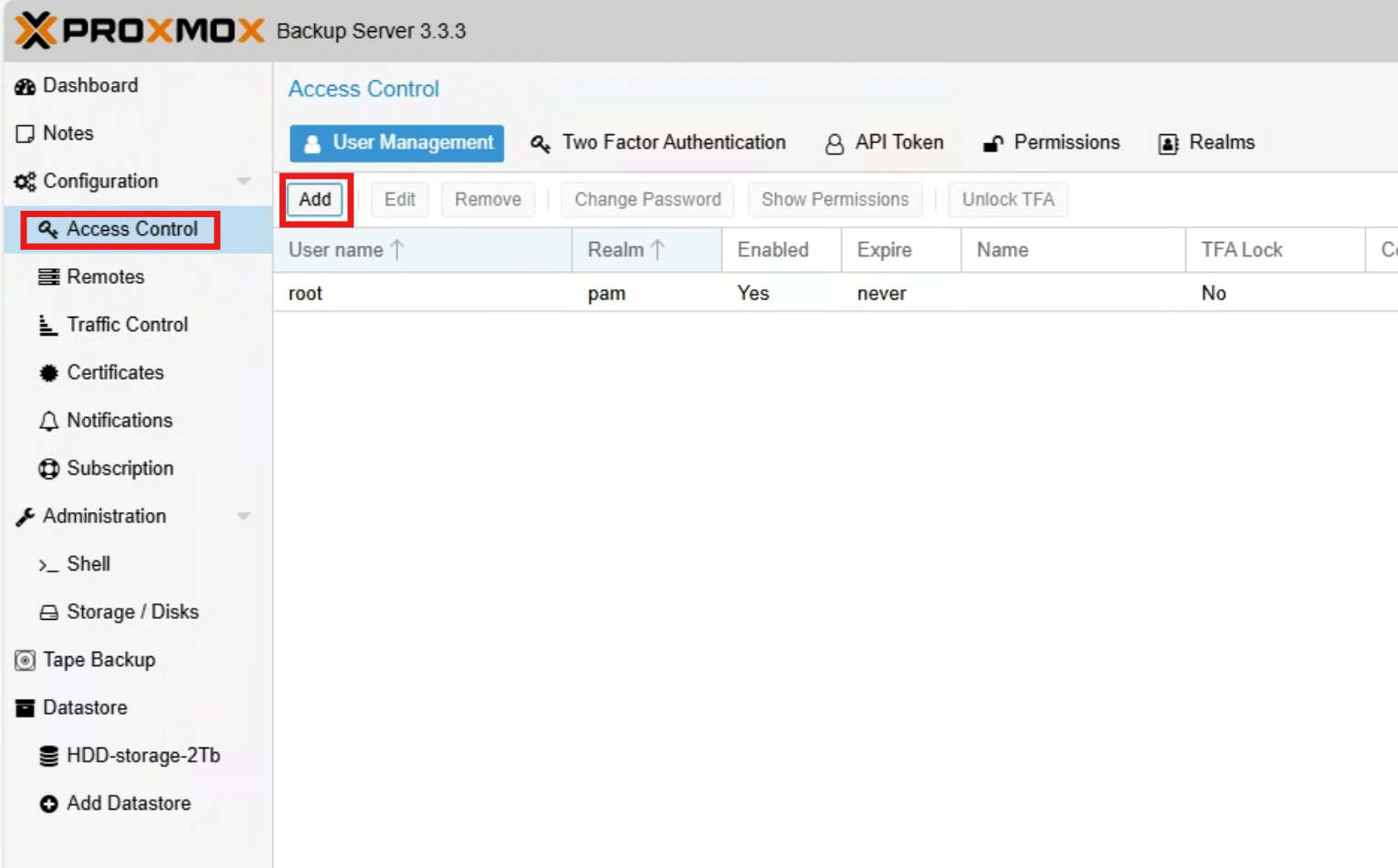Screen dimensions: 1398x868
Task: Click the Traffic Control chart icon
Action: [x=48, y=325]
